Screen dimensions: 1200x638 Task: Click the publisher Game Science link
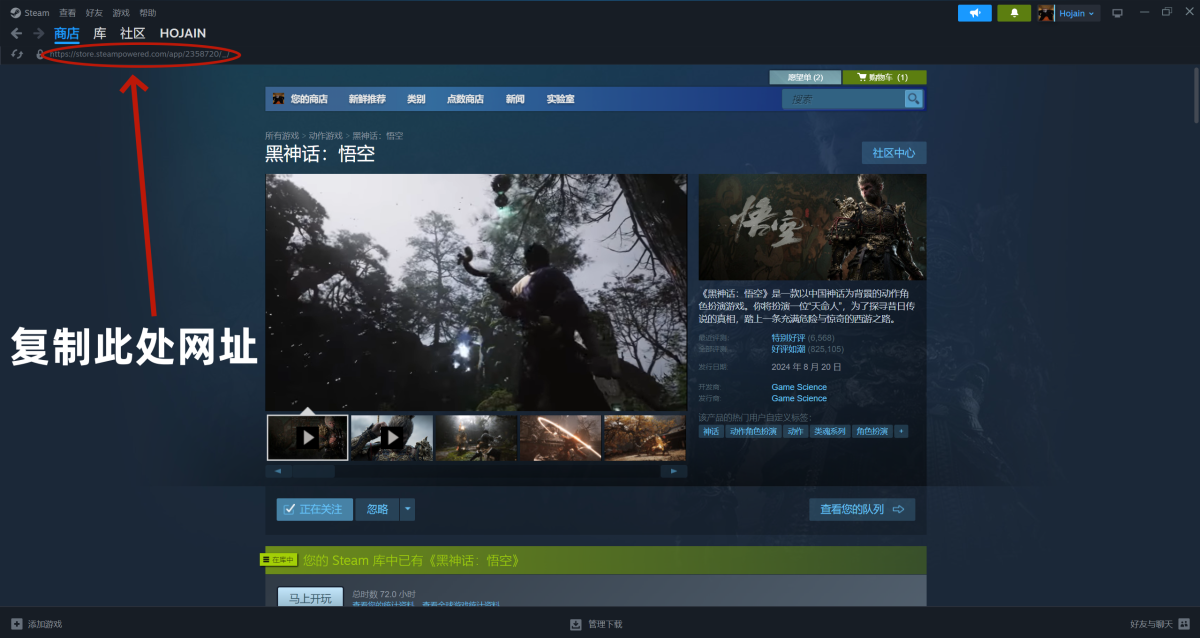[x=799, y=398]
